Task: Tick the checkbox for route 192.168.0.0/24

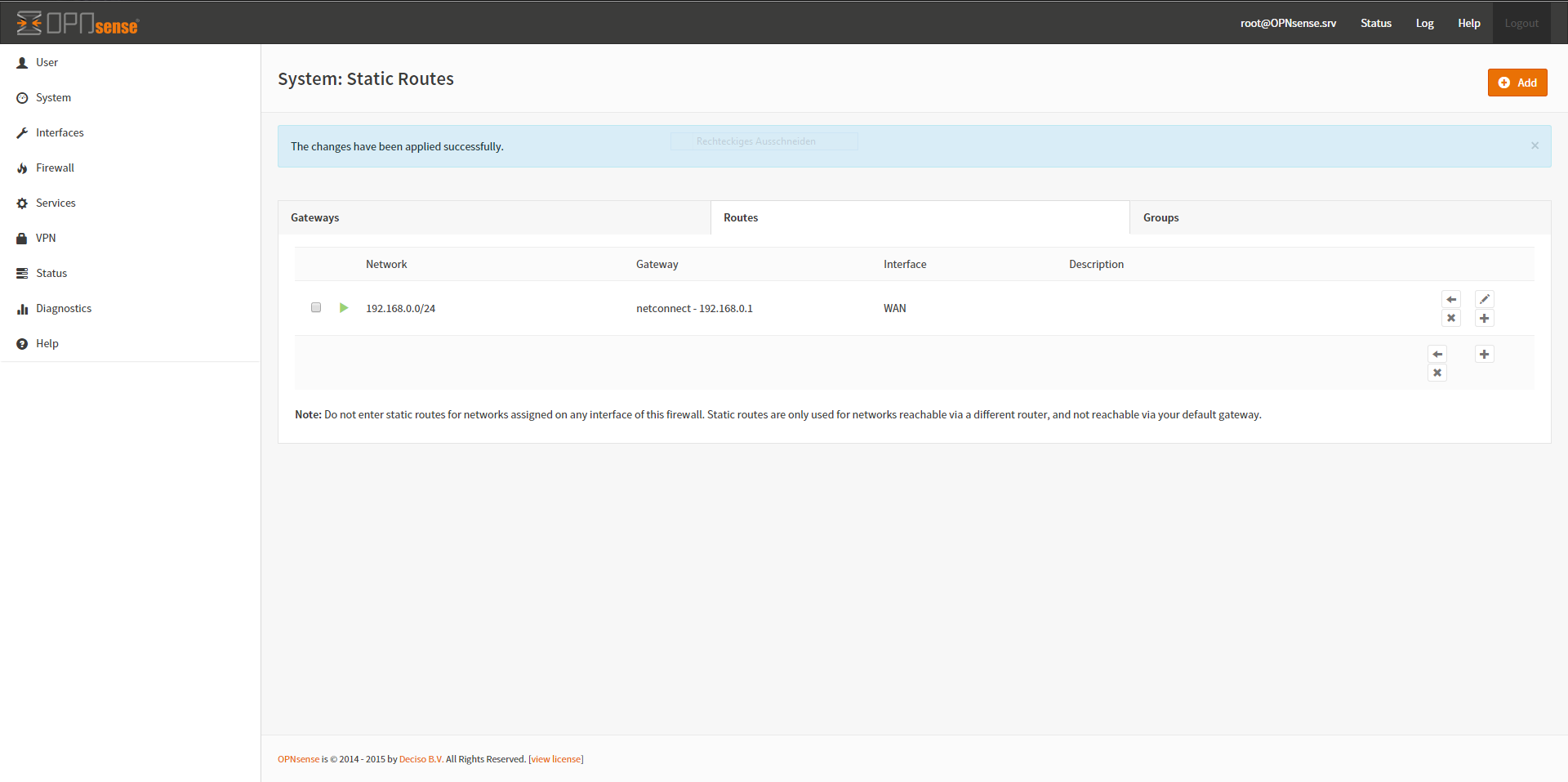Action: point(316,307)
